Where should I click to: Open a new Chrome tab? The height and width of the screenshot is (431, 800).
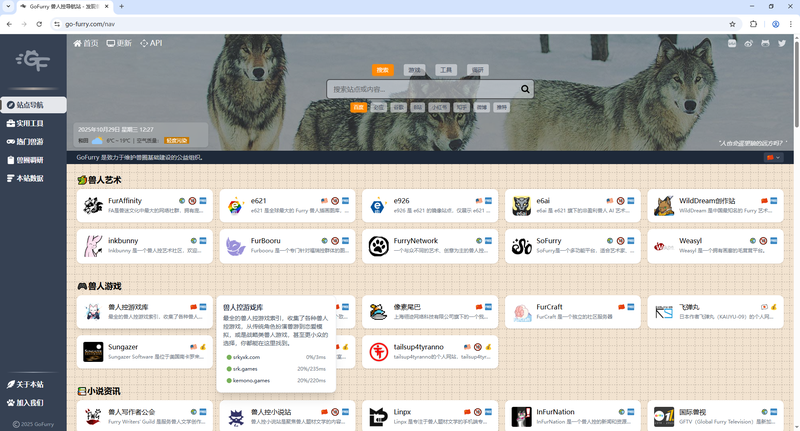pyautogui.click(x=121, y=7)
